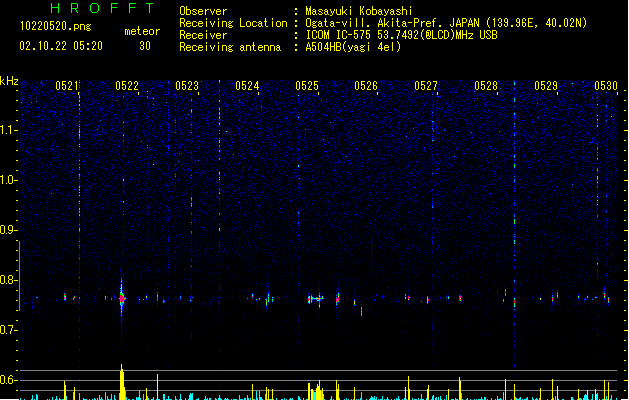Click the Observer label
Screen dimensions: 629x400
(x=203, y=11)
